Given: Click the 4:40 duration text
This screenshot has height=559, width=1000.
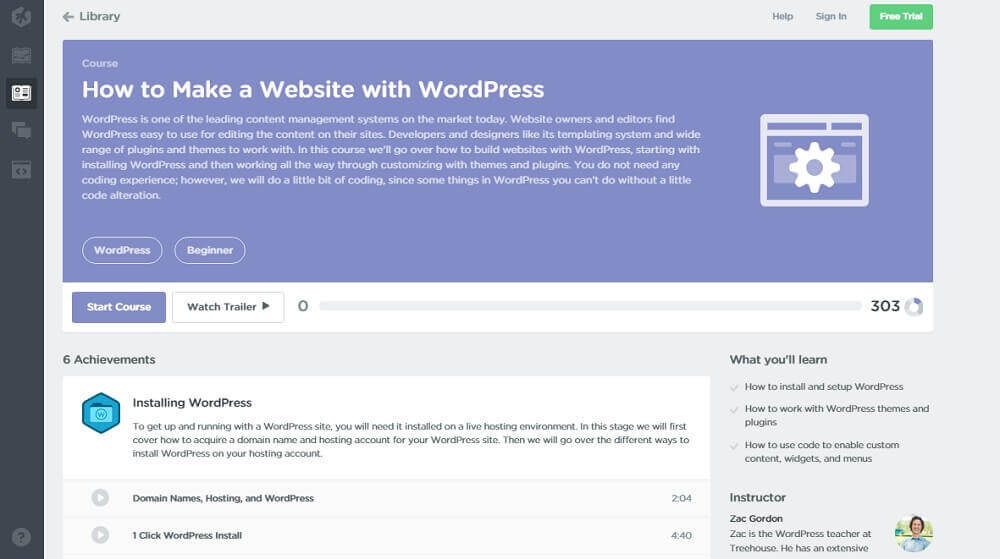Looking at the screenshot, I should tap(681, 535).
